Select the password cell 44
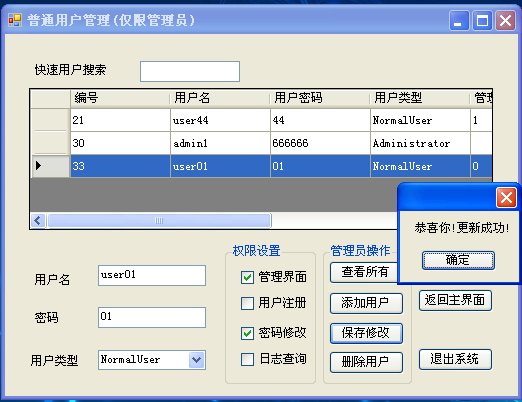 click(x=320, y=120)
